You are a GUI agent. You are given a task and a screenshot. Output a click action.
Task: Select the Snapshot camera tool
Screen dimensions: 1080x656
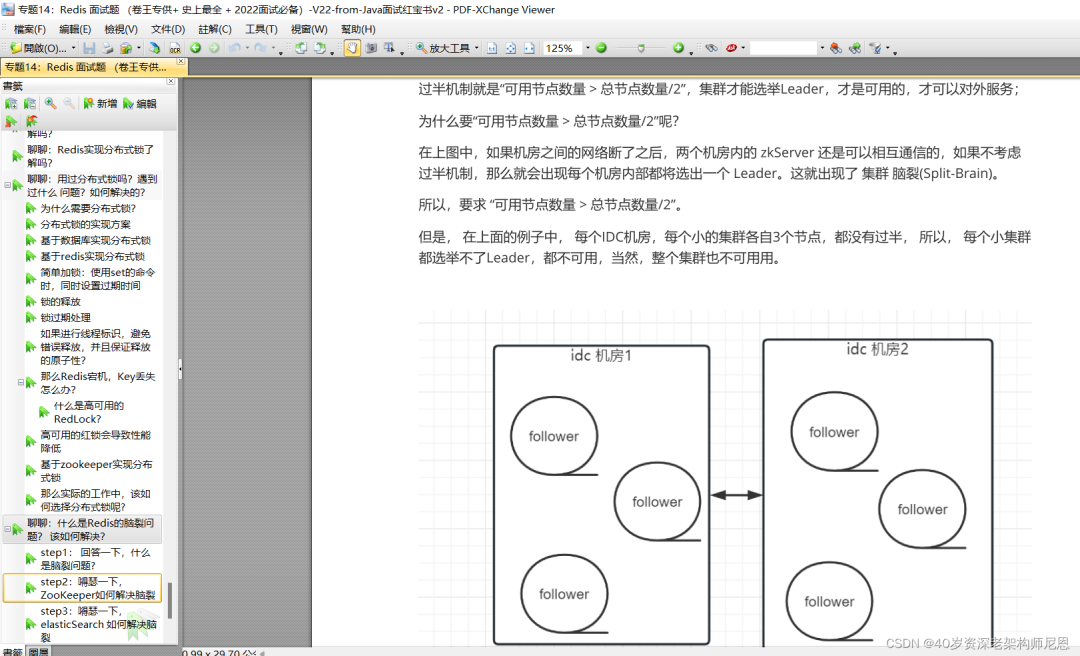click(x=371, y=48)
